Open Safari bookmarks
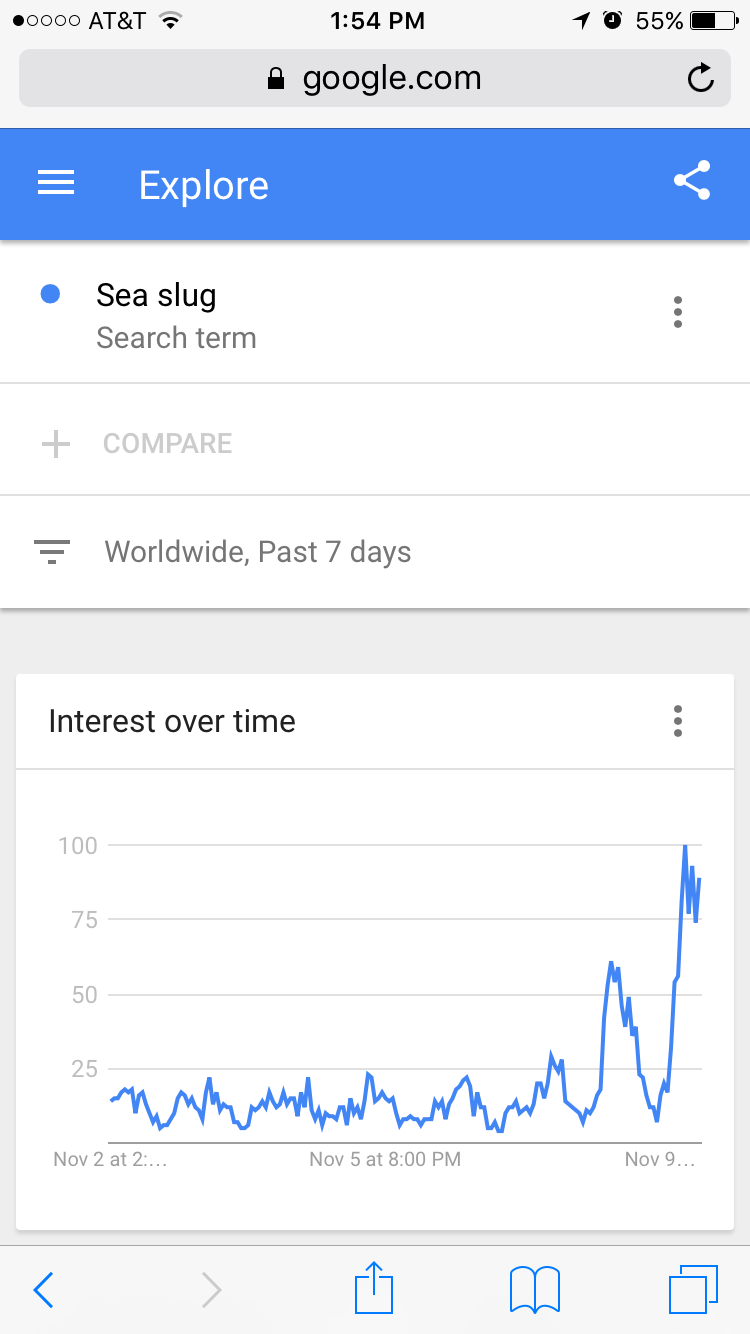The height and width of the screenshot is (1334, 750). [534, 1289]
